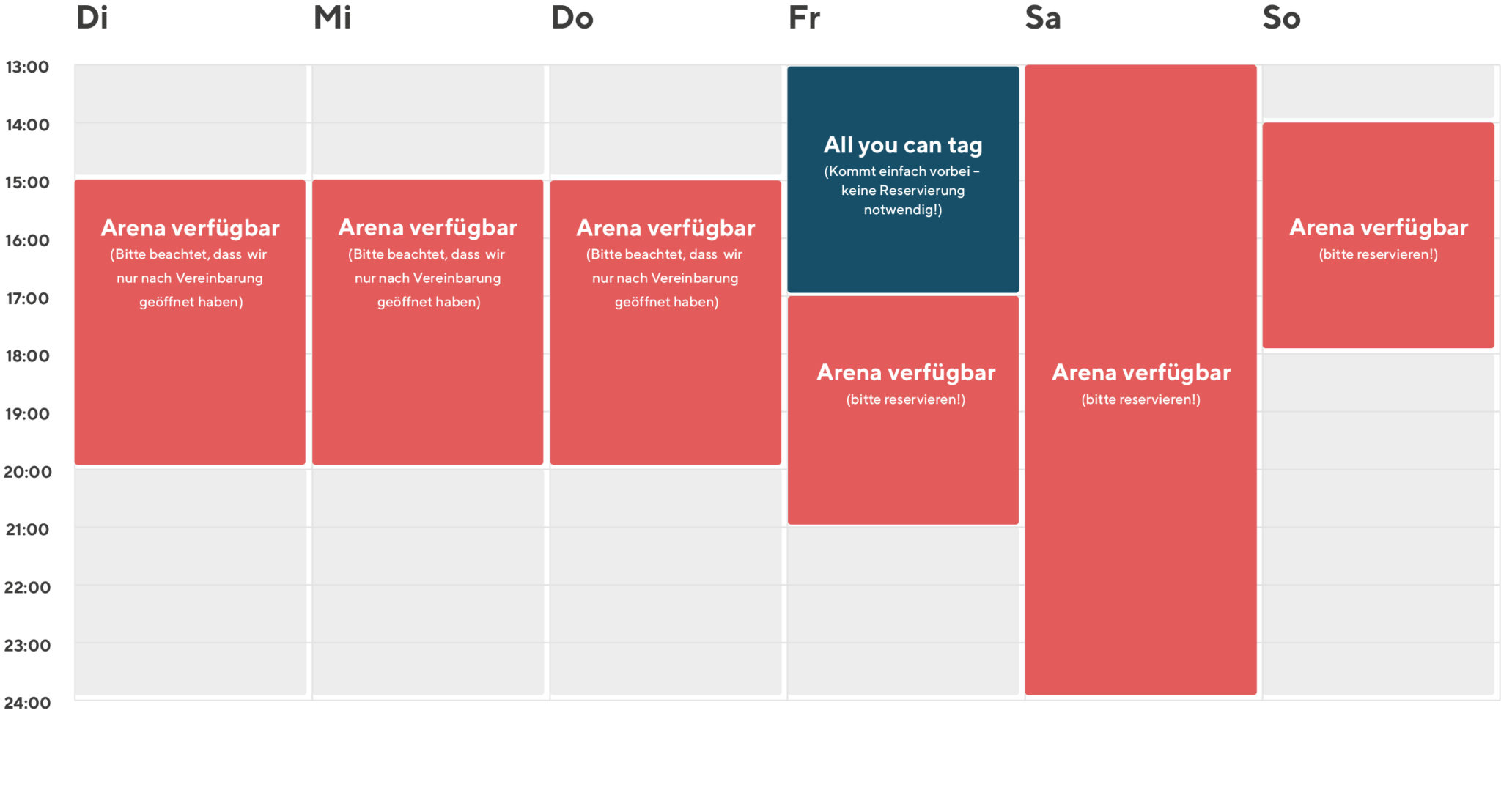Click the 13:00 time label
Viewport: 1501px width, 812px height.
tap(27, 67)
